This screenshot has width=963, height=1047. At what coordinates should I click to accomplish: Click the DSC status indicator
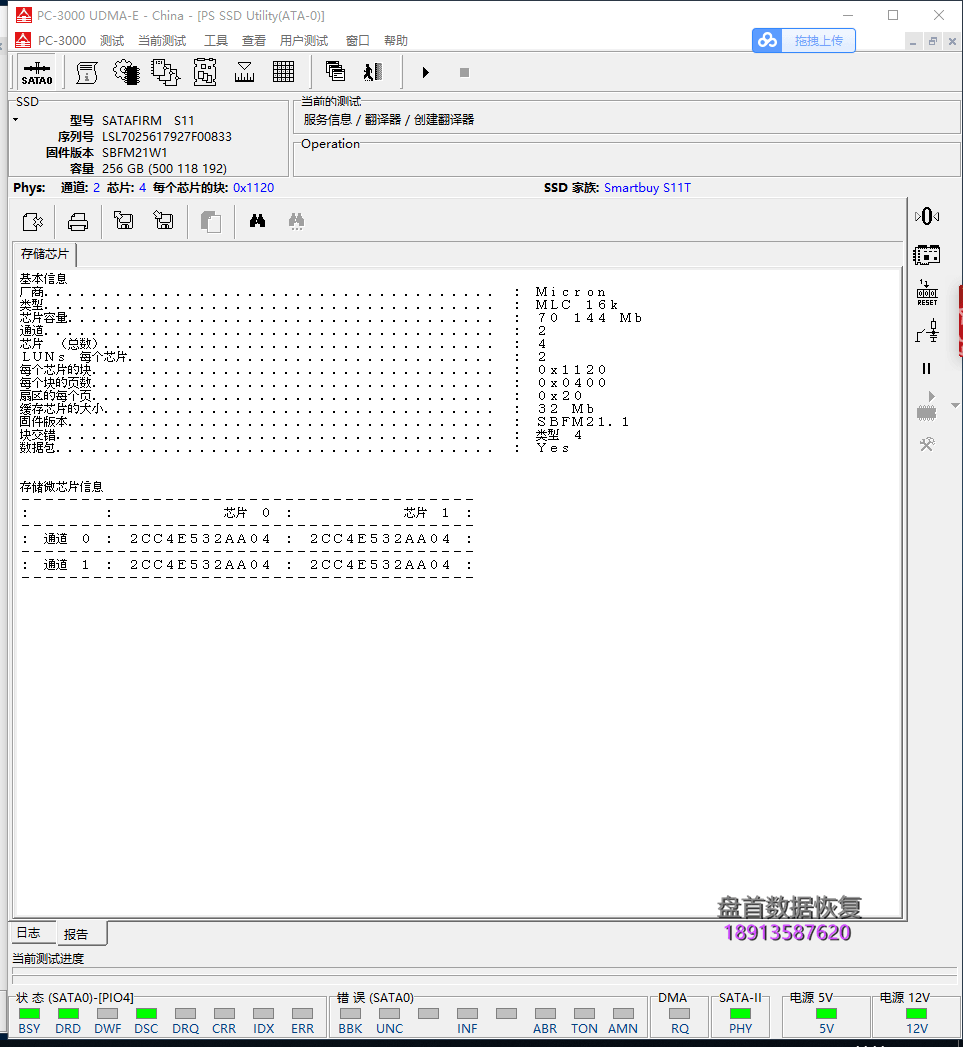point(146,1014)
